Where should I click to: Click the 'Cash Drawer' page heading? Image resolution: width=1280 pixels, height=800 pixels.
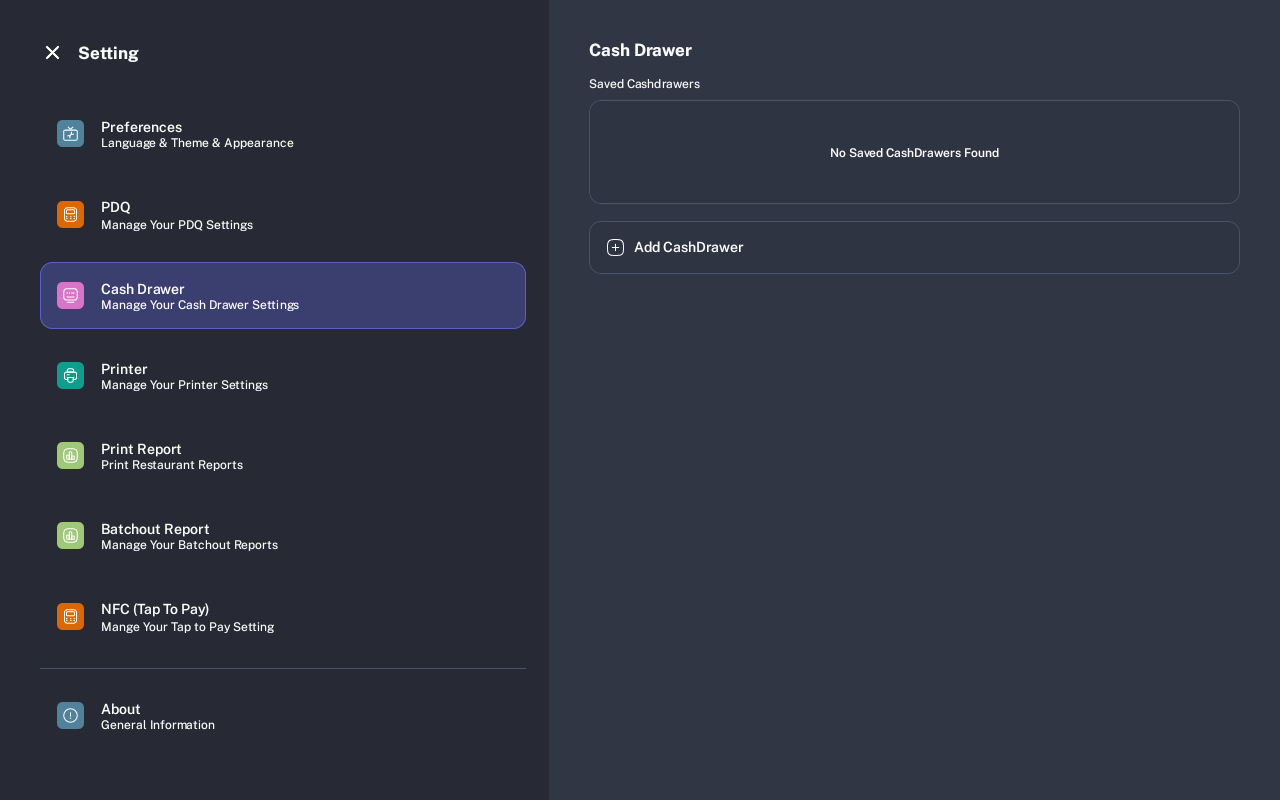(640, 50)
